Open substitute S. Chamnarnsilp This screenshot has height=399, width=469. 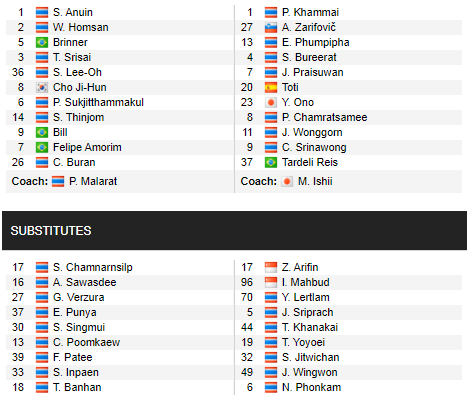(x=93, y=267)
